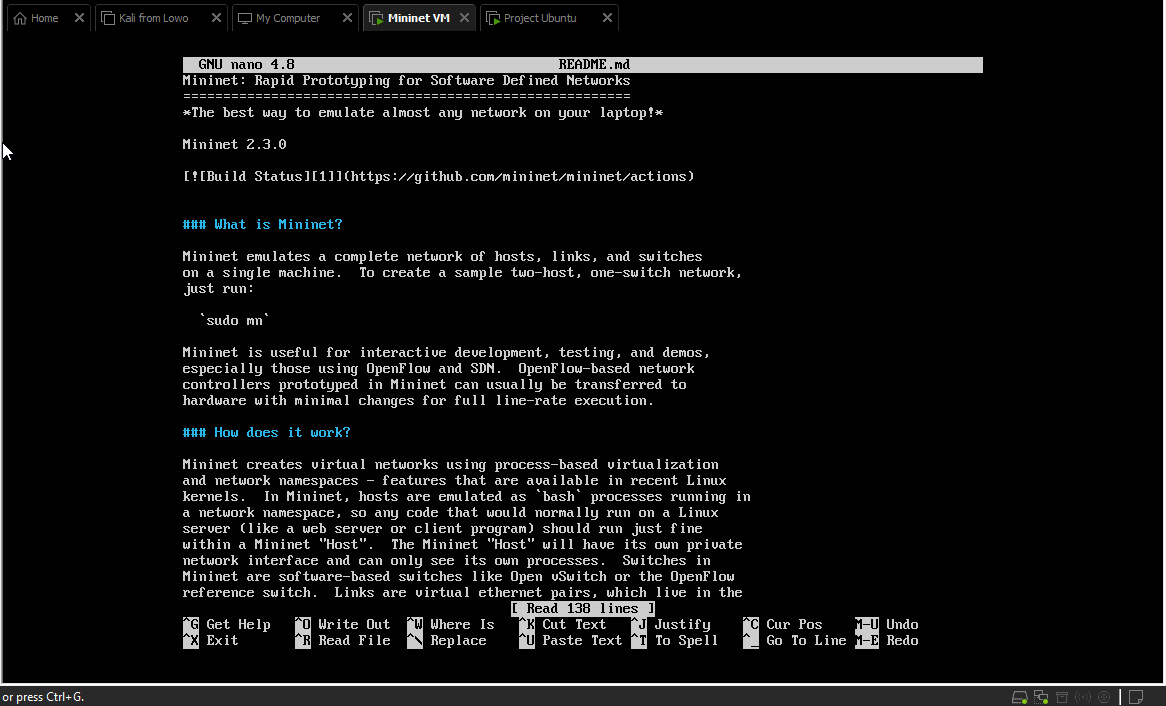Close the Project Ubuntu tab
1166x706 pixels.
coord(608,18)
